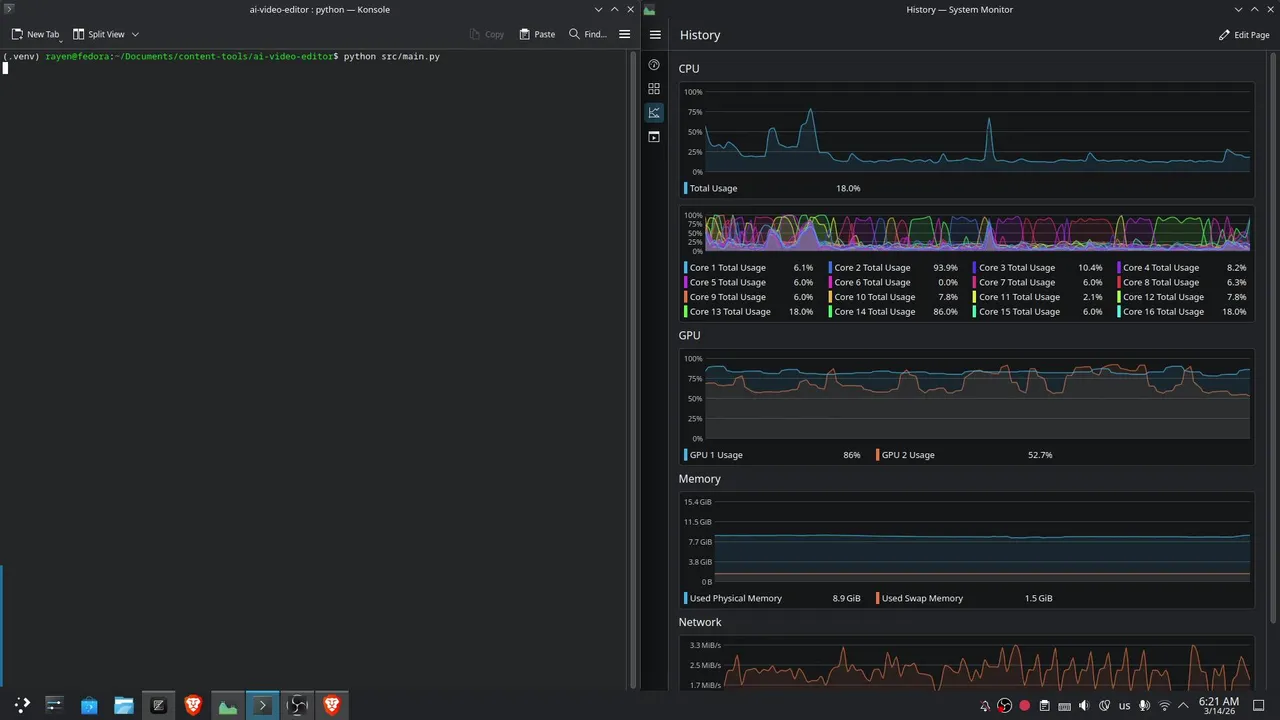Click the Used Physical Memory legend entry
Screen dimensions: 1280x720
coord(773,598)
